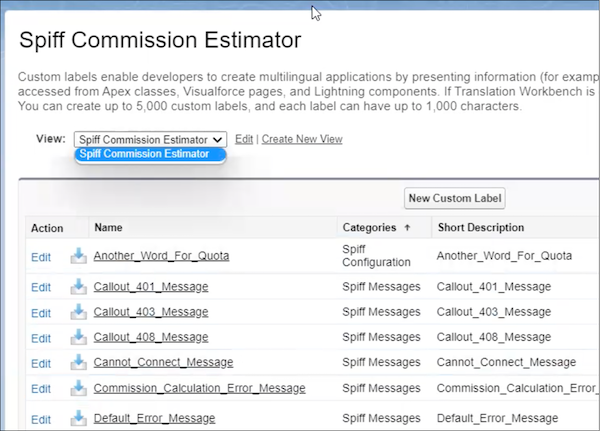
Task: Open Default_Error_Message name link
Action: (x=154, y=418)
